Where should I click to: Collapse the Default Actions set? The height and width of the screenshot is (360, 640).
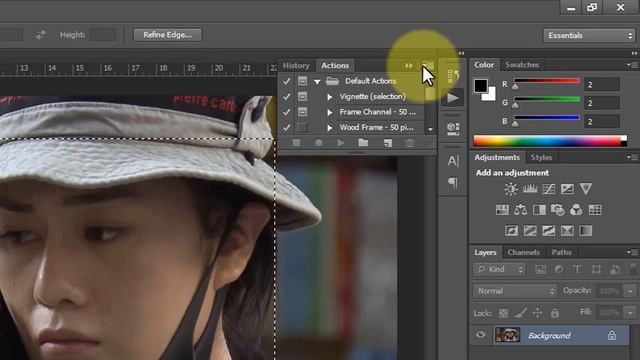(317, 81)
